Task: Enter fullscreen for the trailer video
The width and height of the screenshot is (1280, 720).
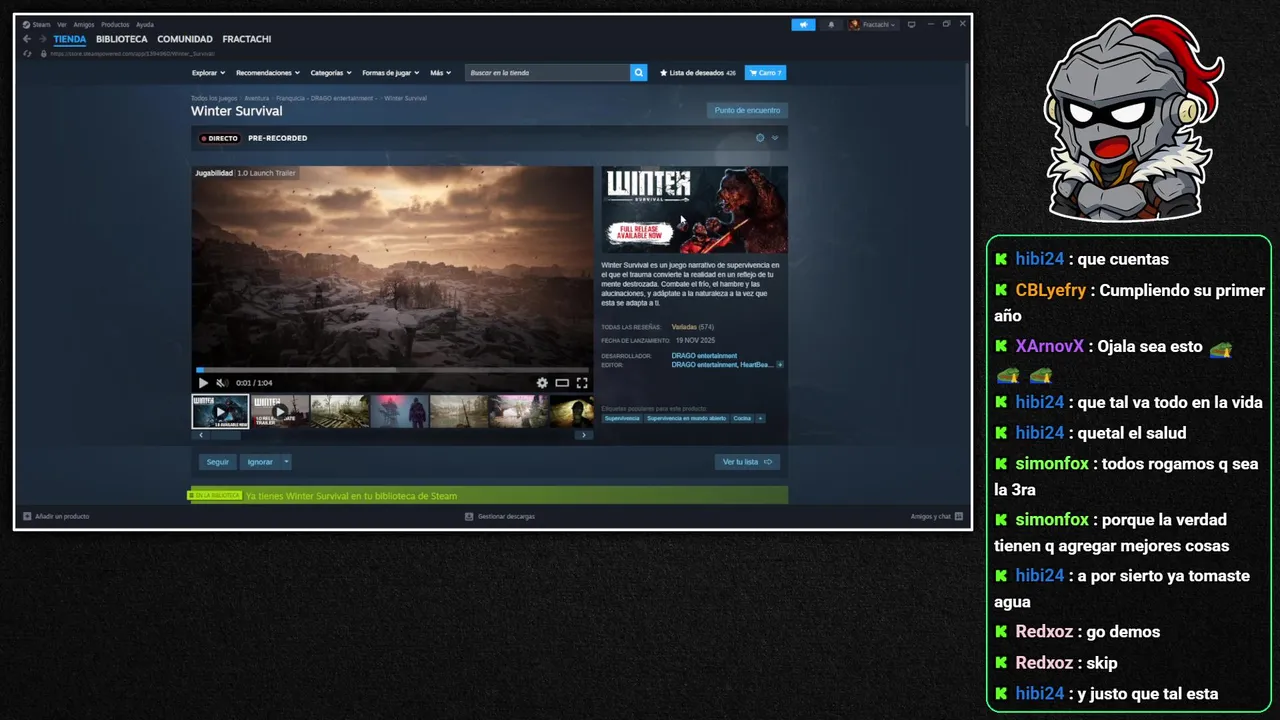Action: (582, 383)
